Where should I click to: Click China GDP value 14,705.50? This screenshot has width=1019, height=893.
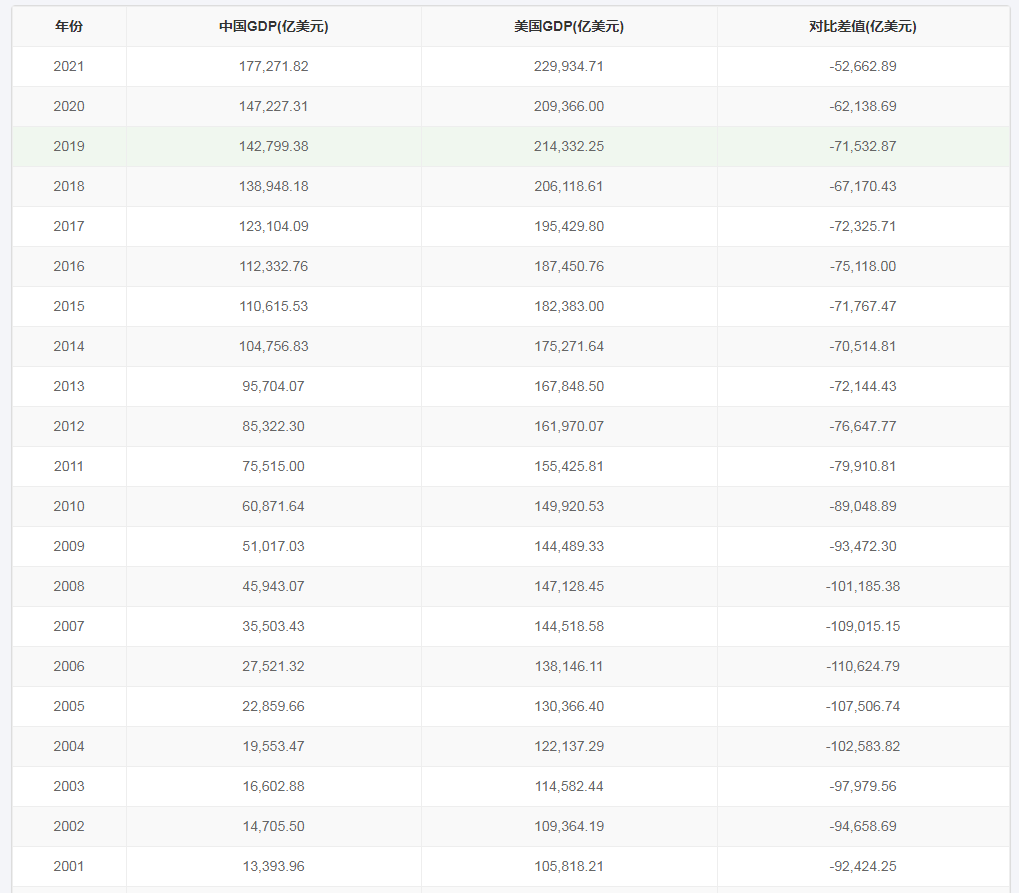pos(273,826)
